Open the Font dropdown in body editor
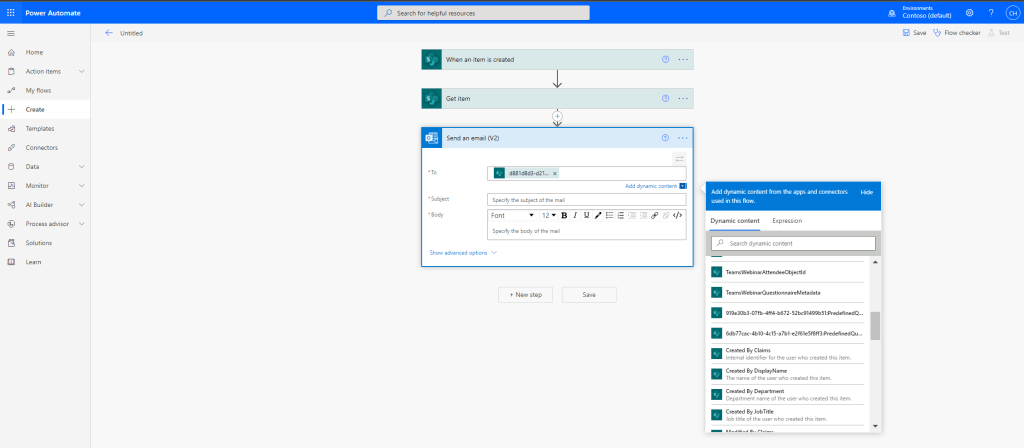The image size is (1024, 448). point(512,215)
